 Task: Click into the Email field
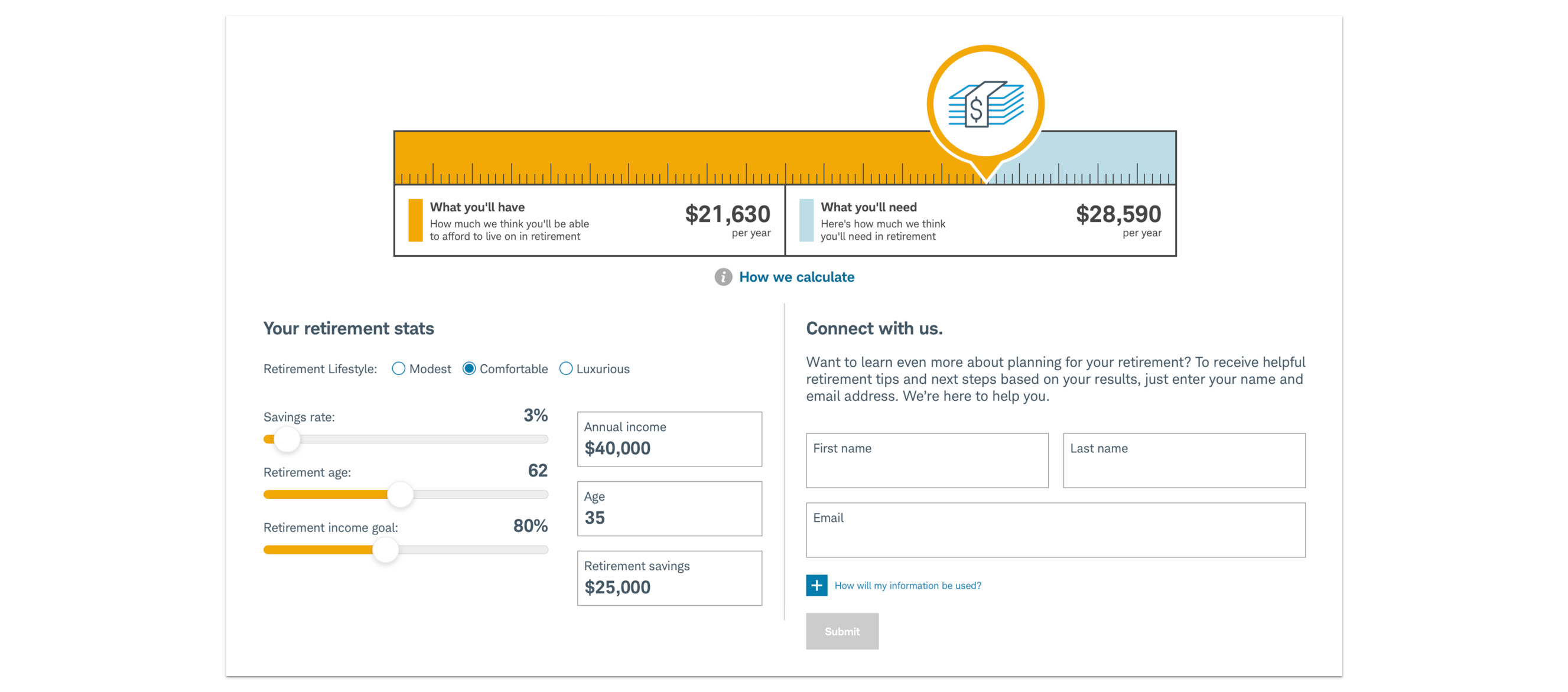pos(1055,530)
